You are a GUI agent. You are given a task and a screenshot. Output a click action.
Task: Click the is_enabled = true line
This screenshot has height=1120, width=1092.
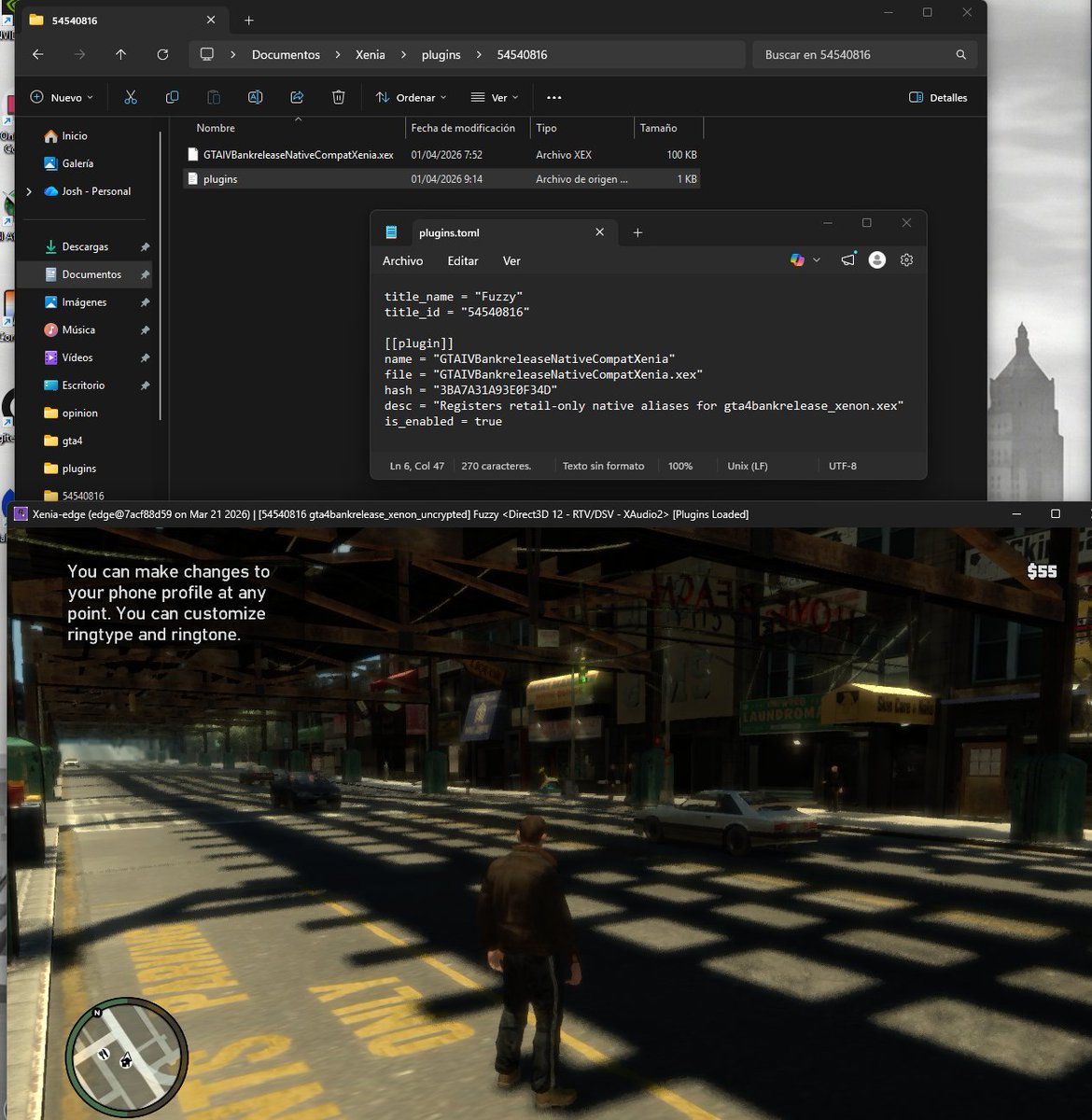tap(443, 422)
